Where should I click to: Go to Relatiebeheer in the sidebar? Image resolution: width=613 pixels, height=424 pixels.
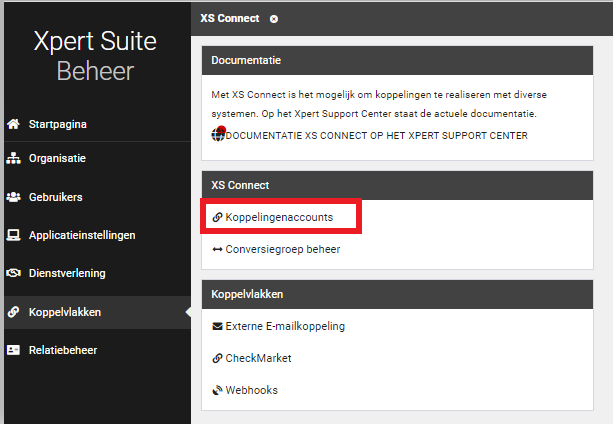coord(63,350)
